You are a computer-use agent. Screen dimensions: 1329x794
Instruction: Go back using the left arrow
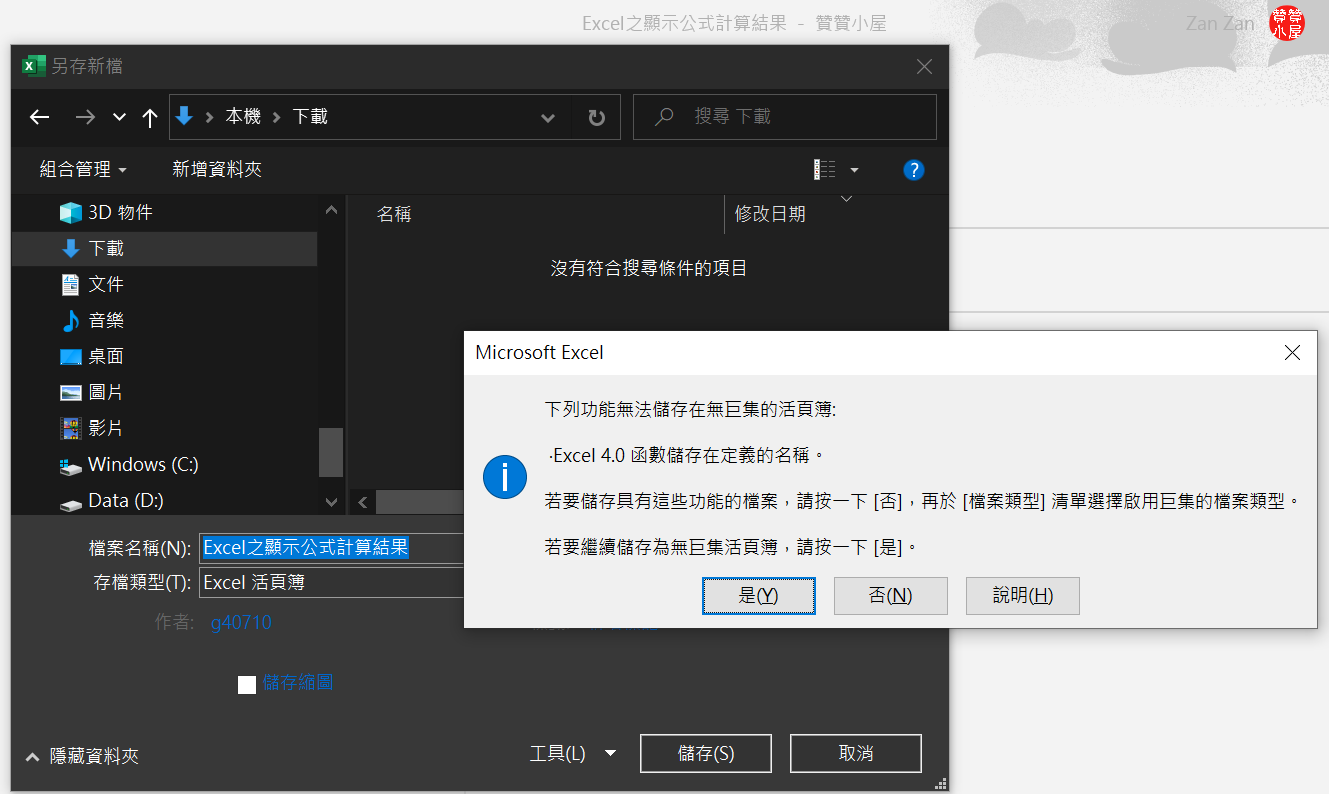[39, 117]
